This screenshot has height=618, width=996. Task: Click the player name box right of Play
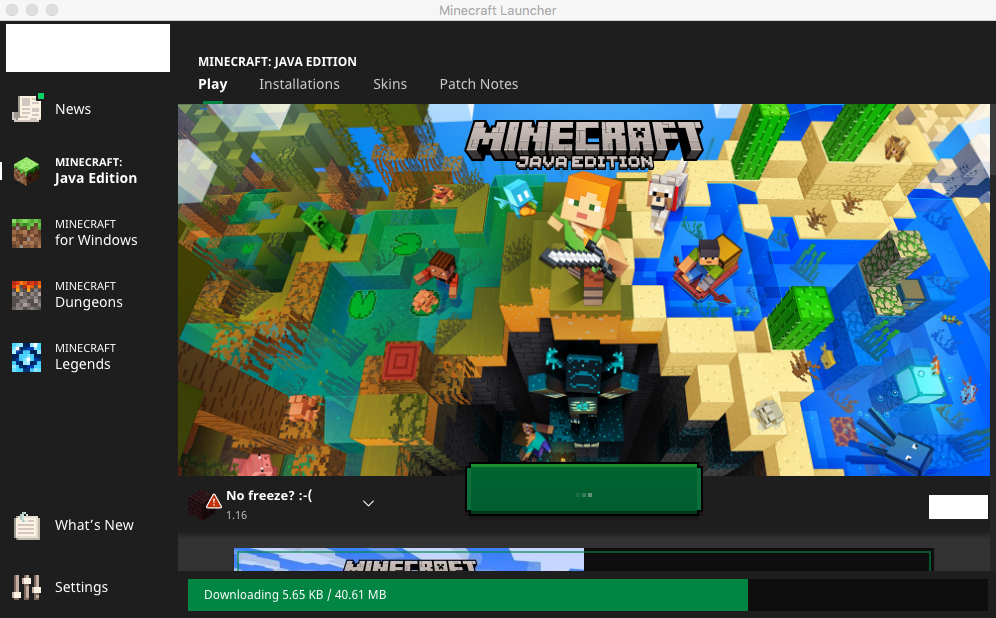(957, 507)
